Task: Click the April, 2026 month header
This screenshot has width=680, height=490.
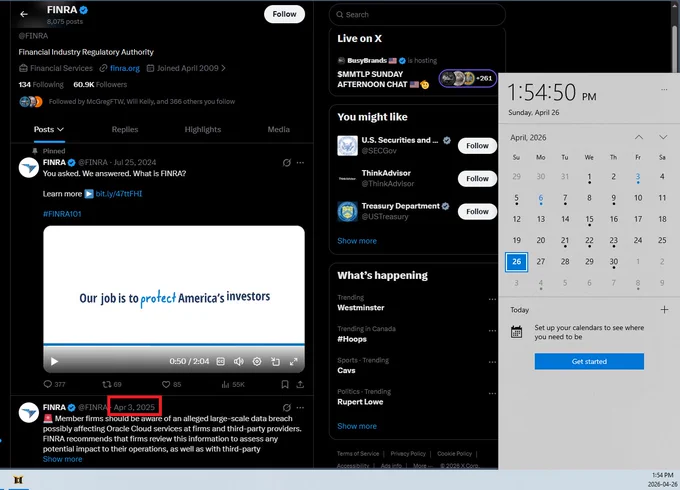Action: [528, 137]
